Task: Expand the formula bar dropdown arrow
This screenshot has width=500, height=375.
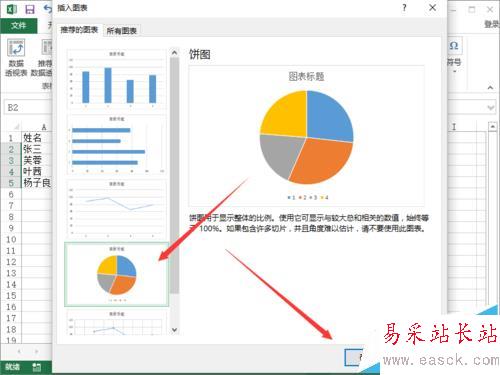Action: point(491,108)
